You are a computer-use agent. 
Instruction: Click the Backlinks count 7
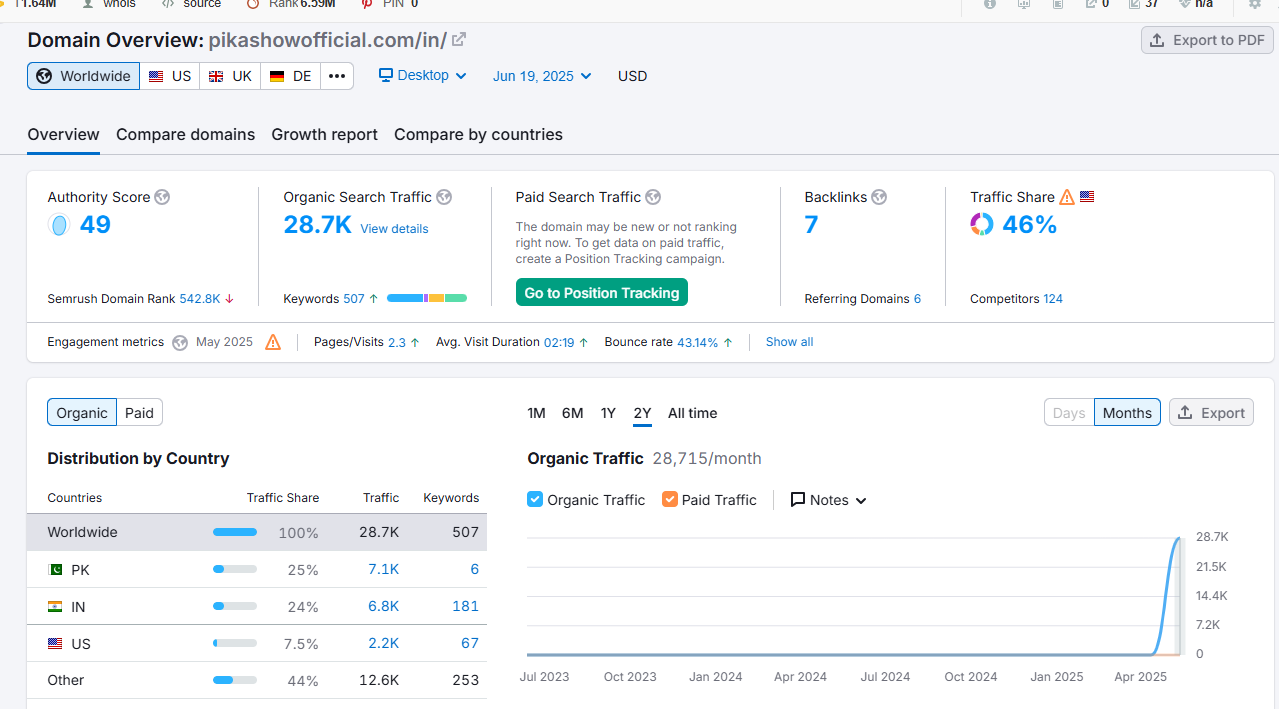811,225
